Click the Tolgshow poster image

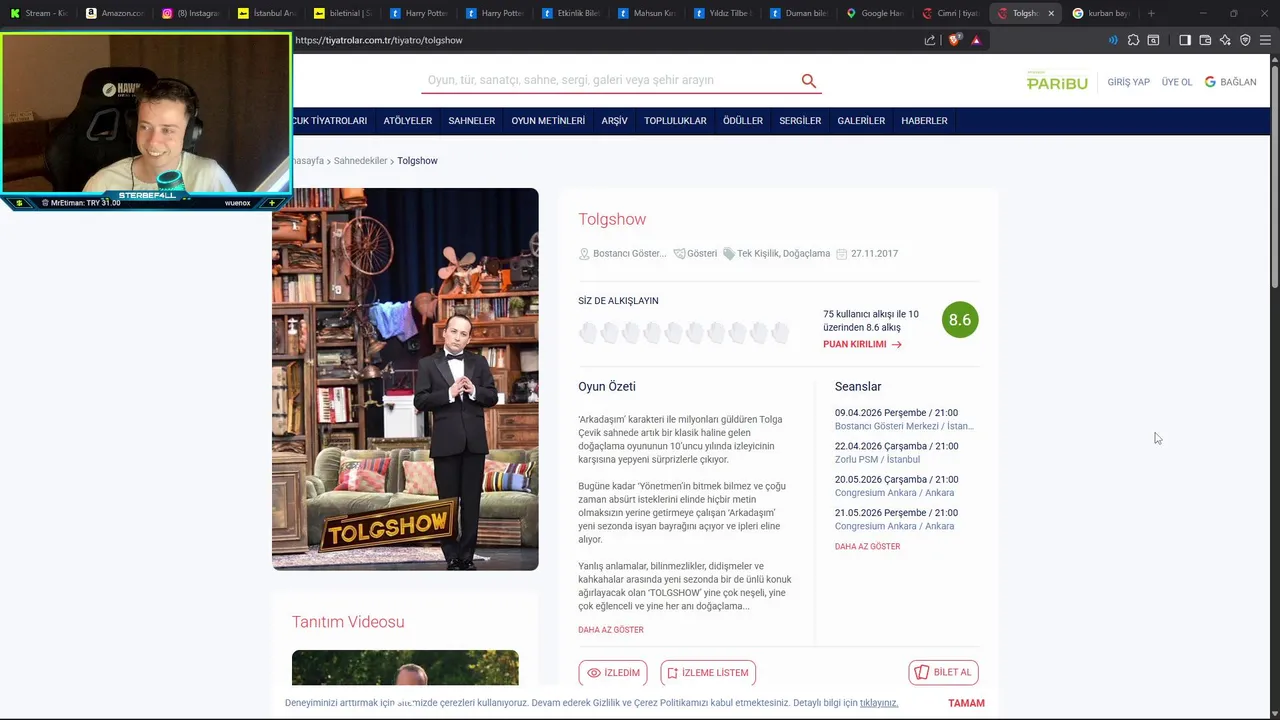405,379
